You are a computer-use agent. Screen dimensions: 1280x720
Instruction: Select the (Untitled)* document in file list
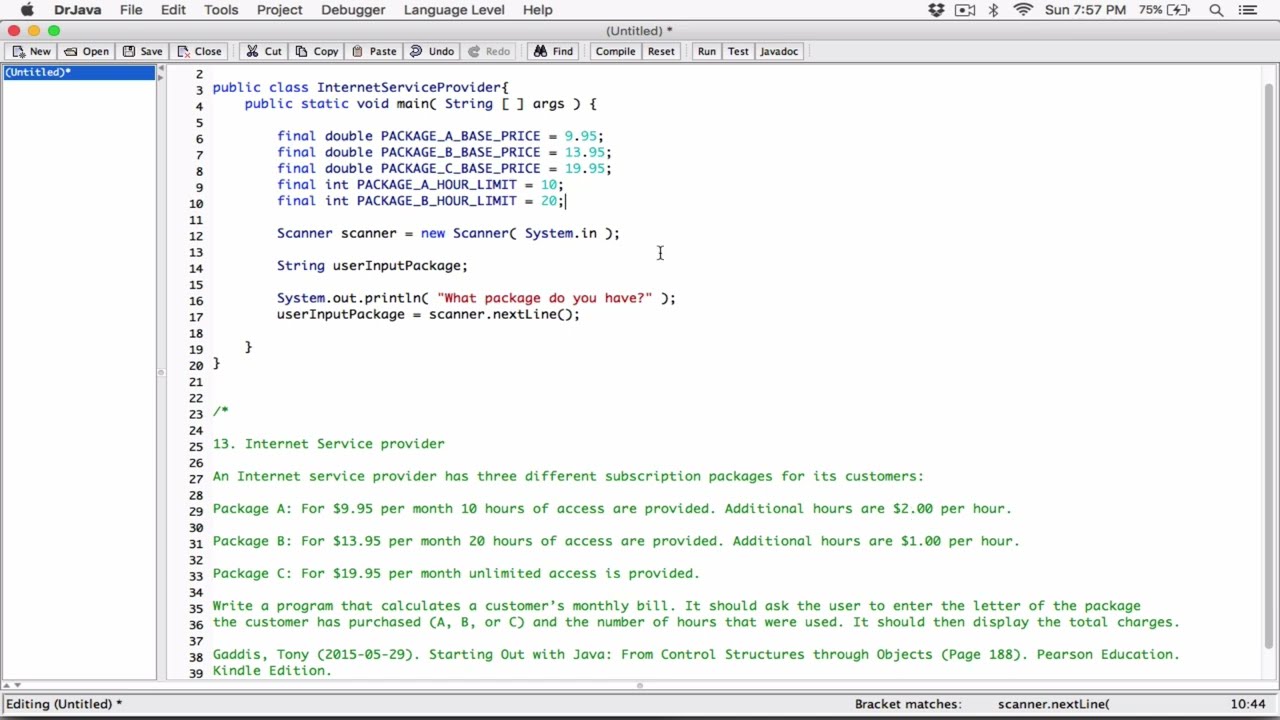[80, 72]
